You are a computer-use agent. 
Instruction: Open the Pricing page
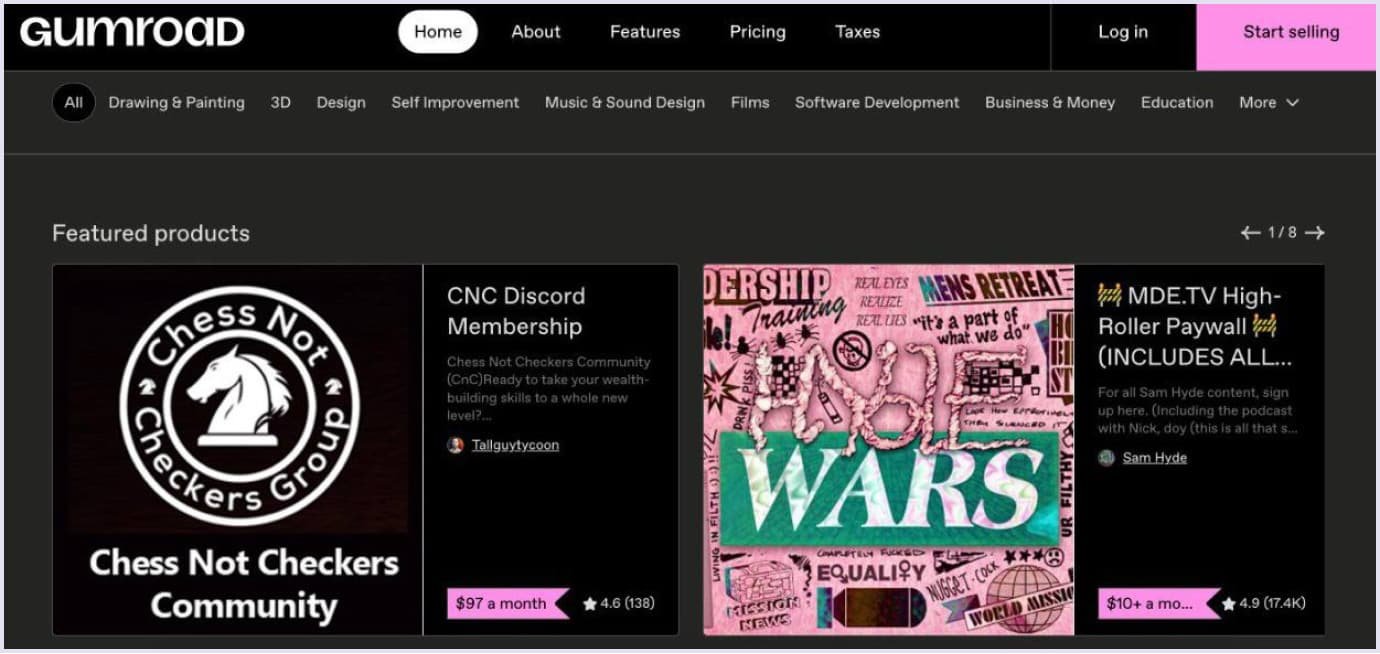(757, 32)
